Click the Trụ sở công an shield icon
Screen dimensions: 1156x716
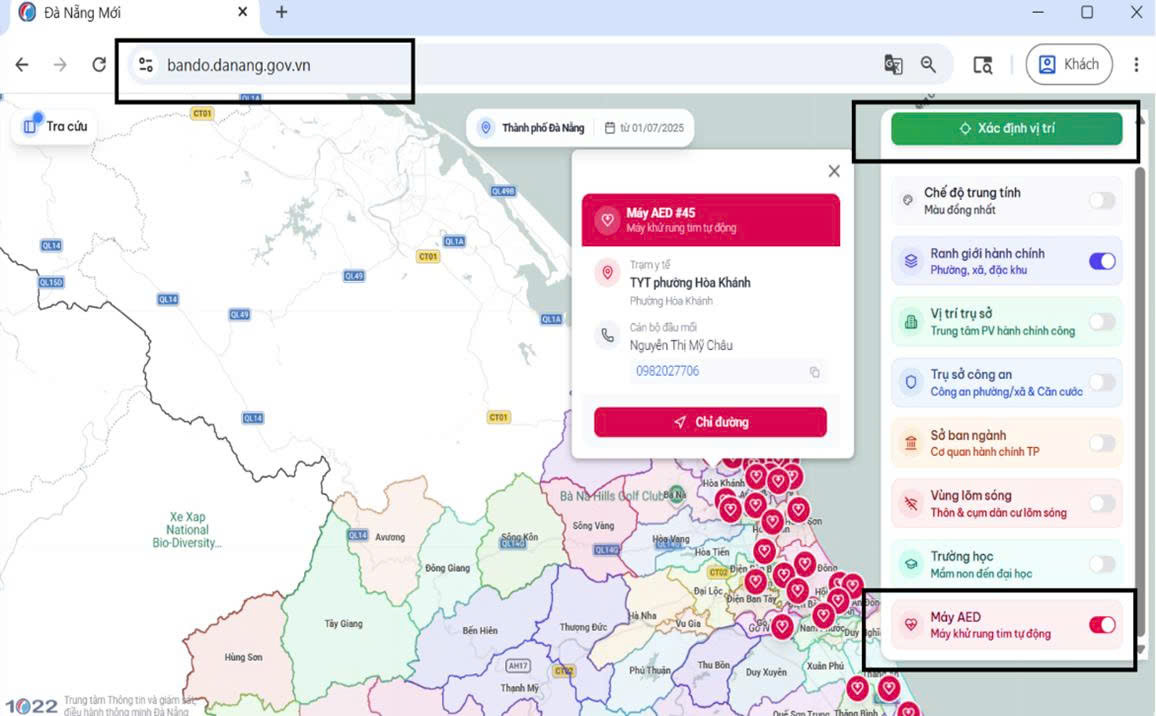pyautogui.click(x=911, y=382)
